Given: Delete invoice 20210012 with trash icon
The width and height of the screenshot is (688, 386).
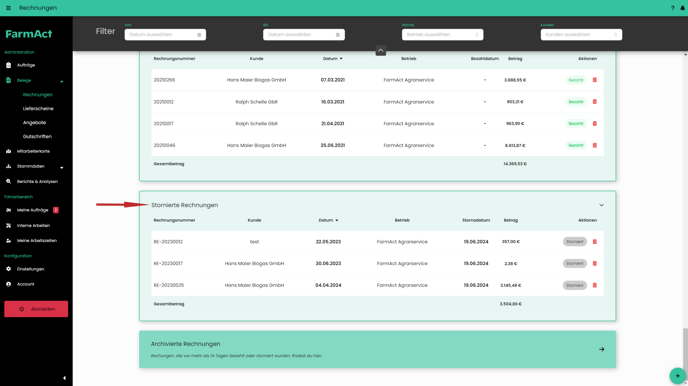Looking at the screenshot, I should (x=595, y=102).
